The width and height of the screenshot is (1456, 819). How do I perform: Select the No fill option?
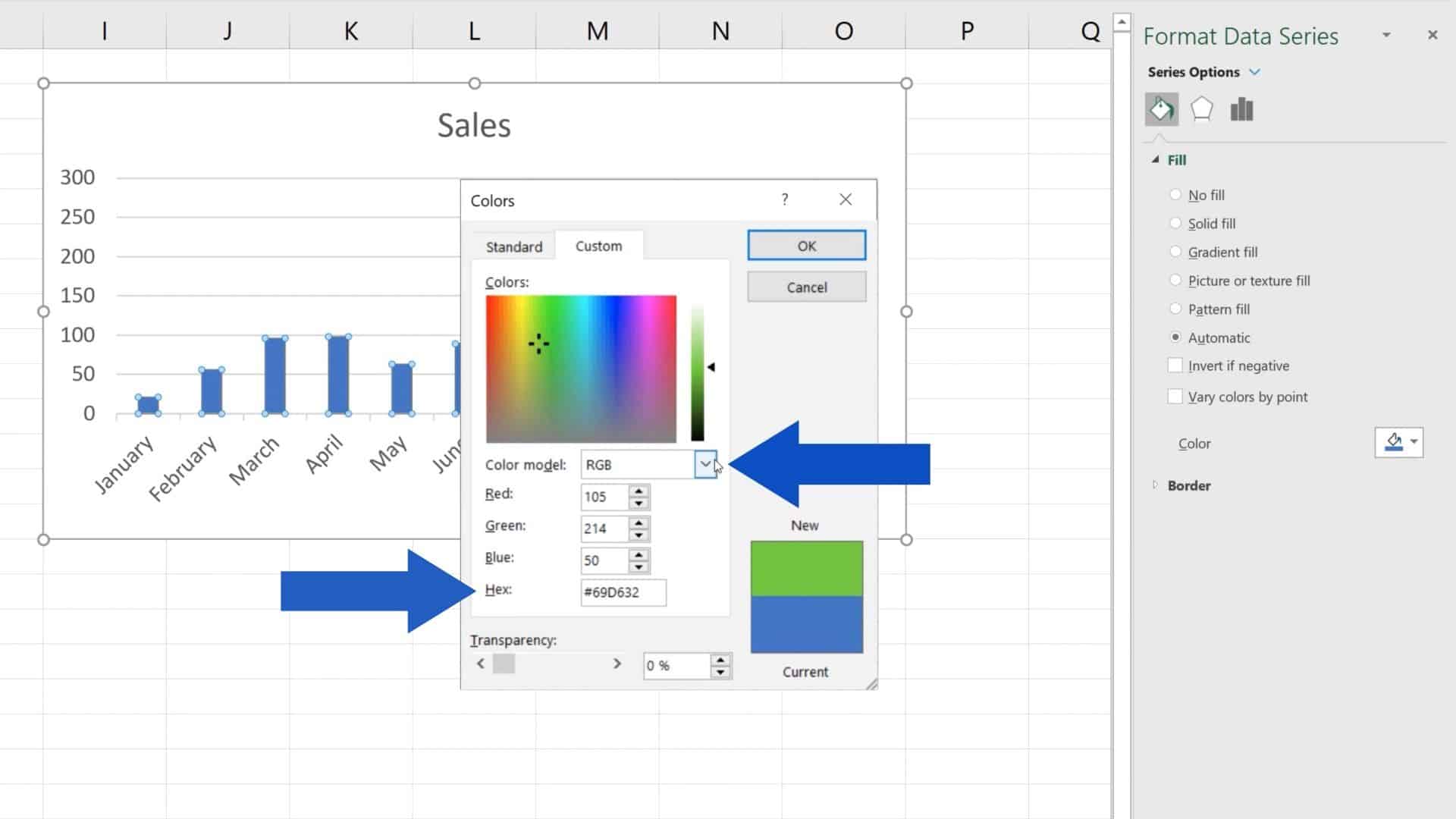1176,195
